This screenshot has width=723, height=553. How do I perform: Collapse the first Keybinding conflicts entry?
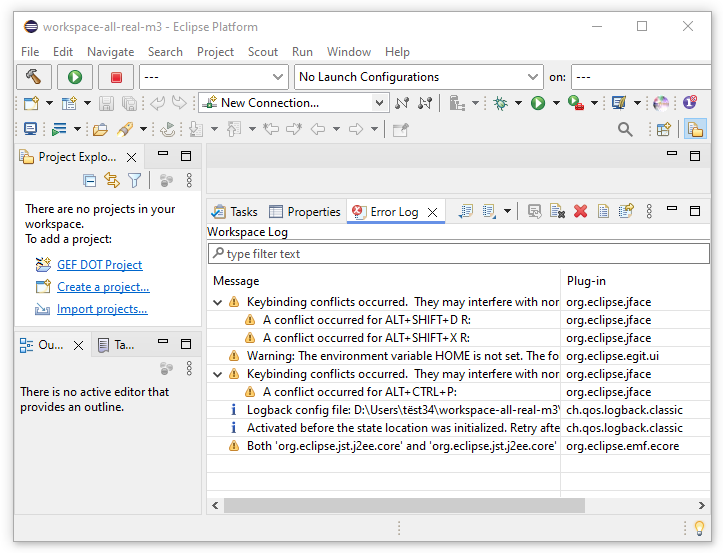coord(218,302)
